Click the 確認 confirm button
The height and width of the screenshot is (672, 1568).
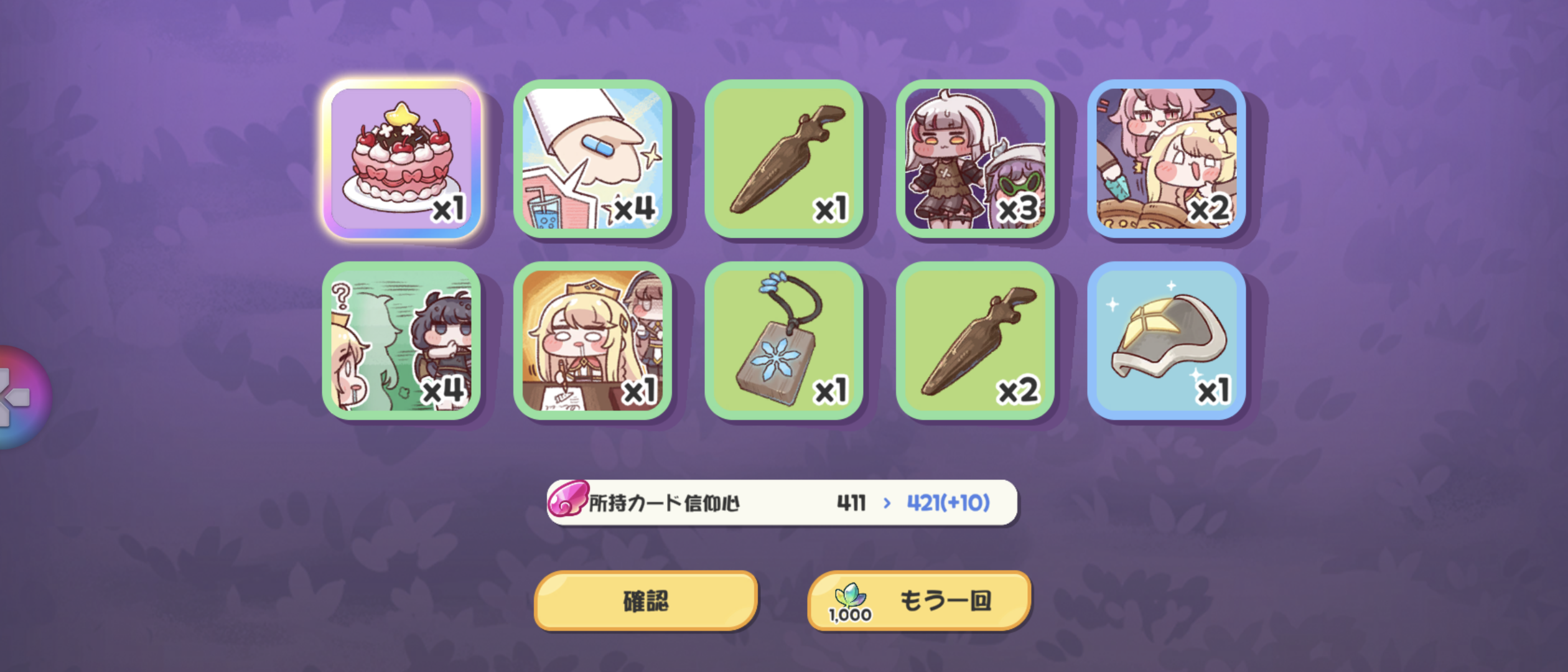point(646,601)
